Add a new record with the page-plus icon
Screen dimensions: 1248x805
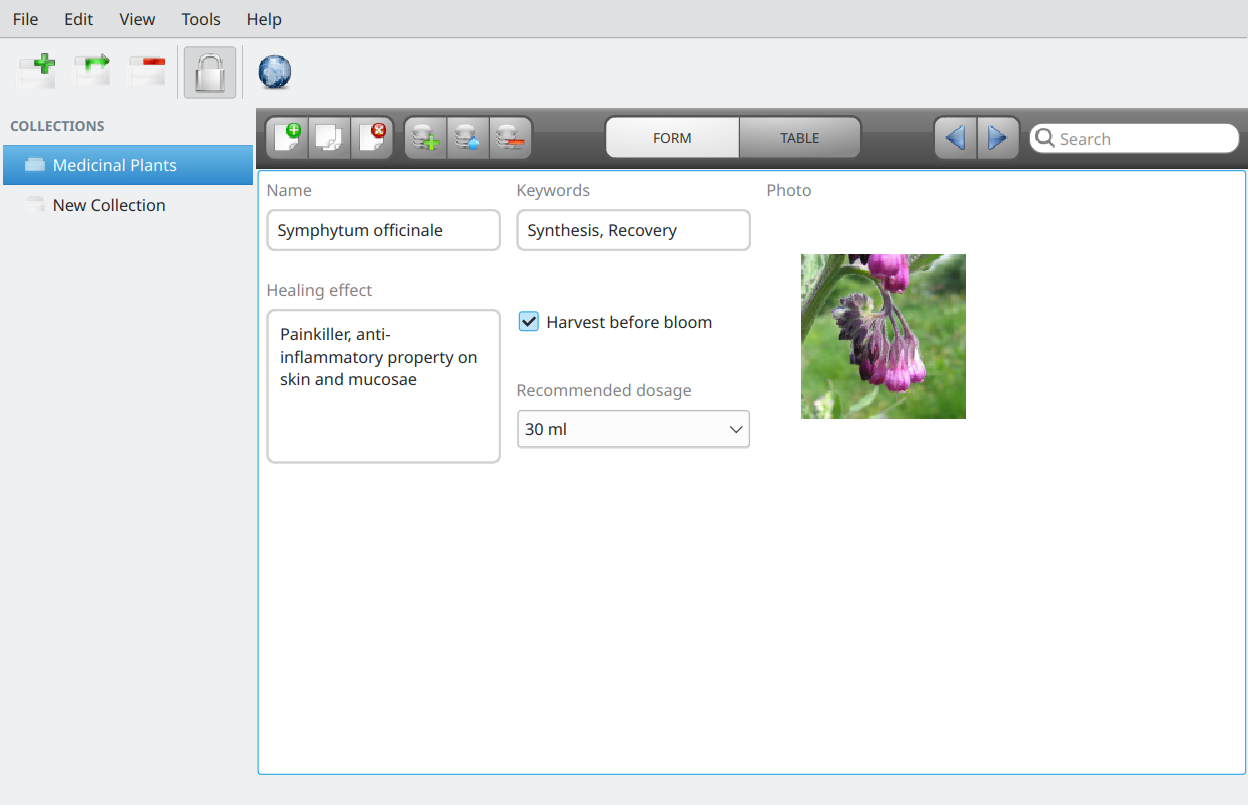[288, 138]
